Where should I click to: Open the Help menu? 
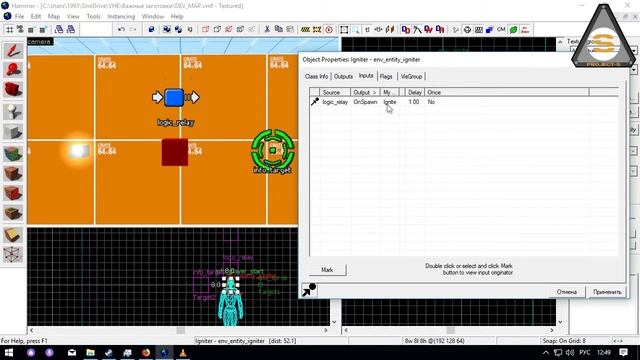[177, 16]
